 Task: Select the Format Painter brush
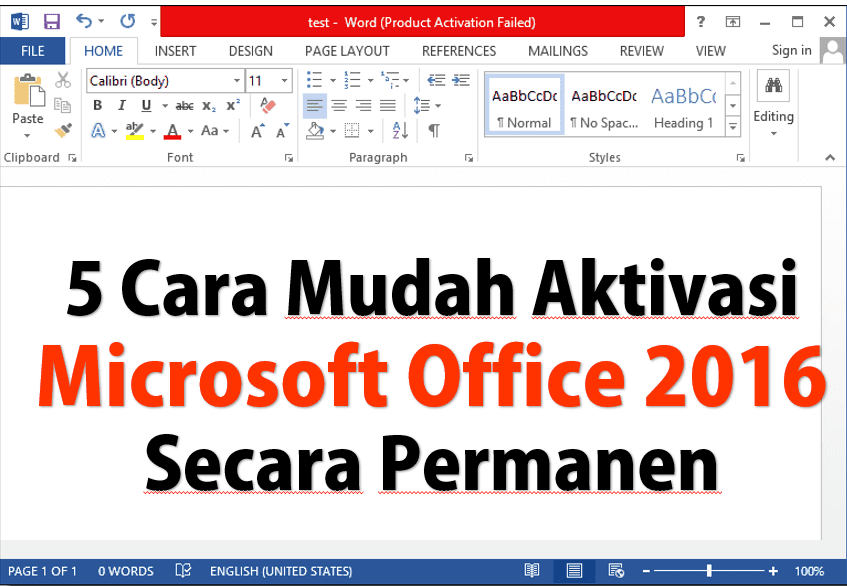coord(63,130)
